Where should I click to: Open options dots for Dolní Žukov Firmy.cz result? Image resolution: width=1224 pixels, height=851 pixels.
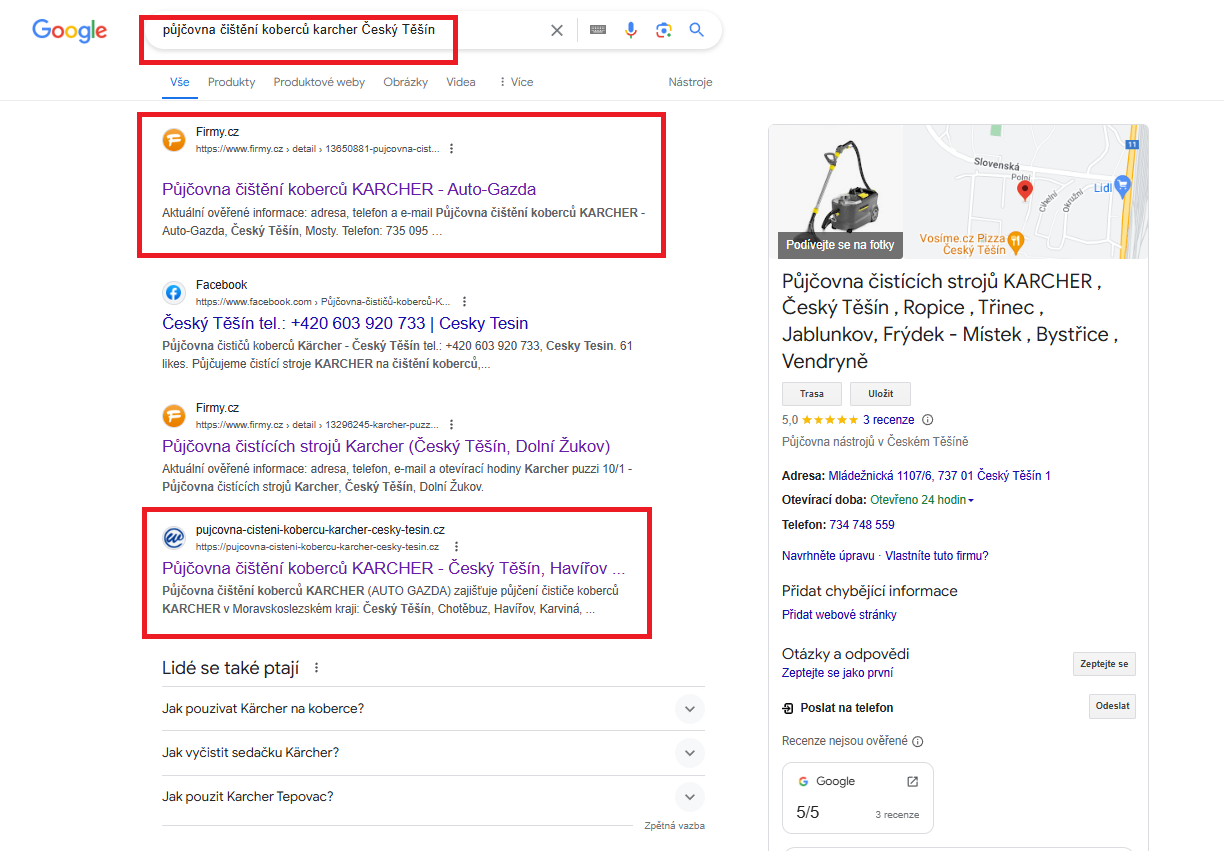451,425
